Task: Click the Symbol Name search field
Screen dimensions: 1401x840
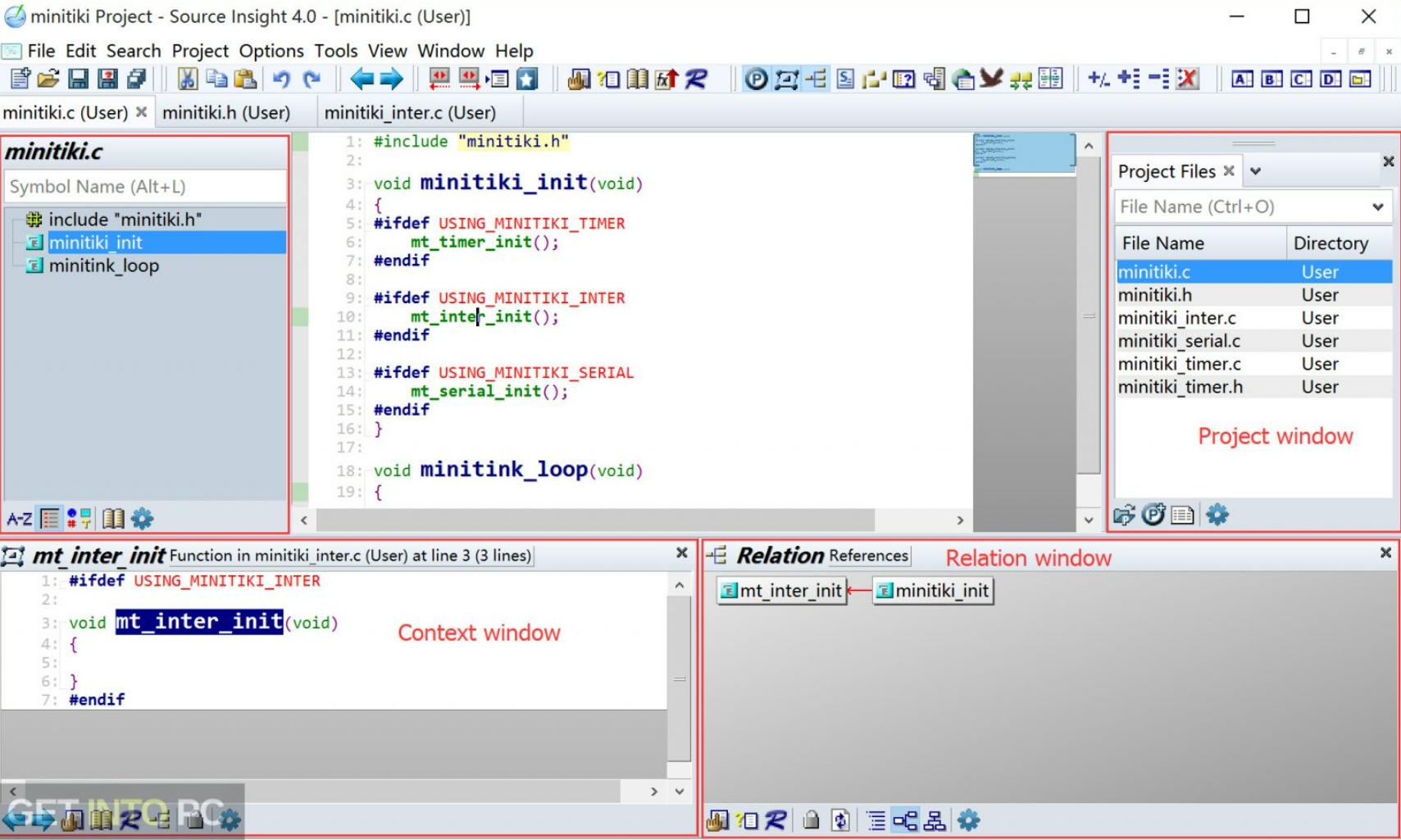Action: coord(145,186)
